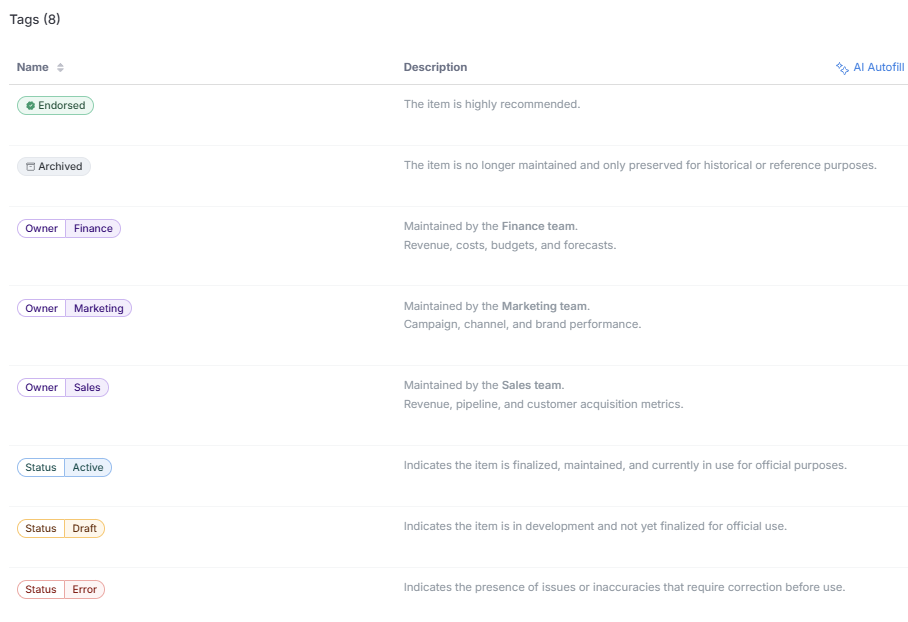Sort tags by the Name column header
908x622 pixels.
pyautogui.click(x=33, y=68)
